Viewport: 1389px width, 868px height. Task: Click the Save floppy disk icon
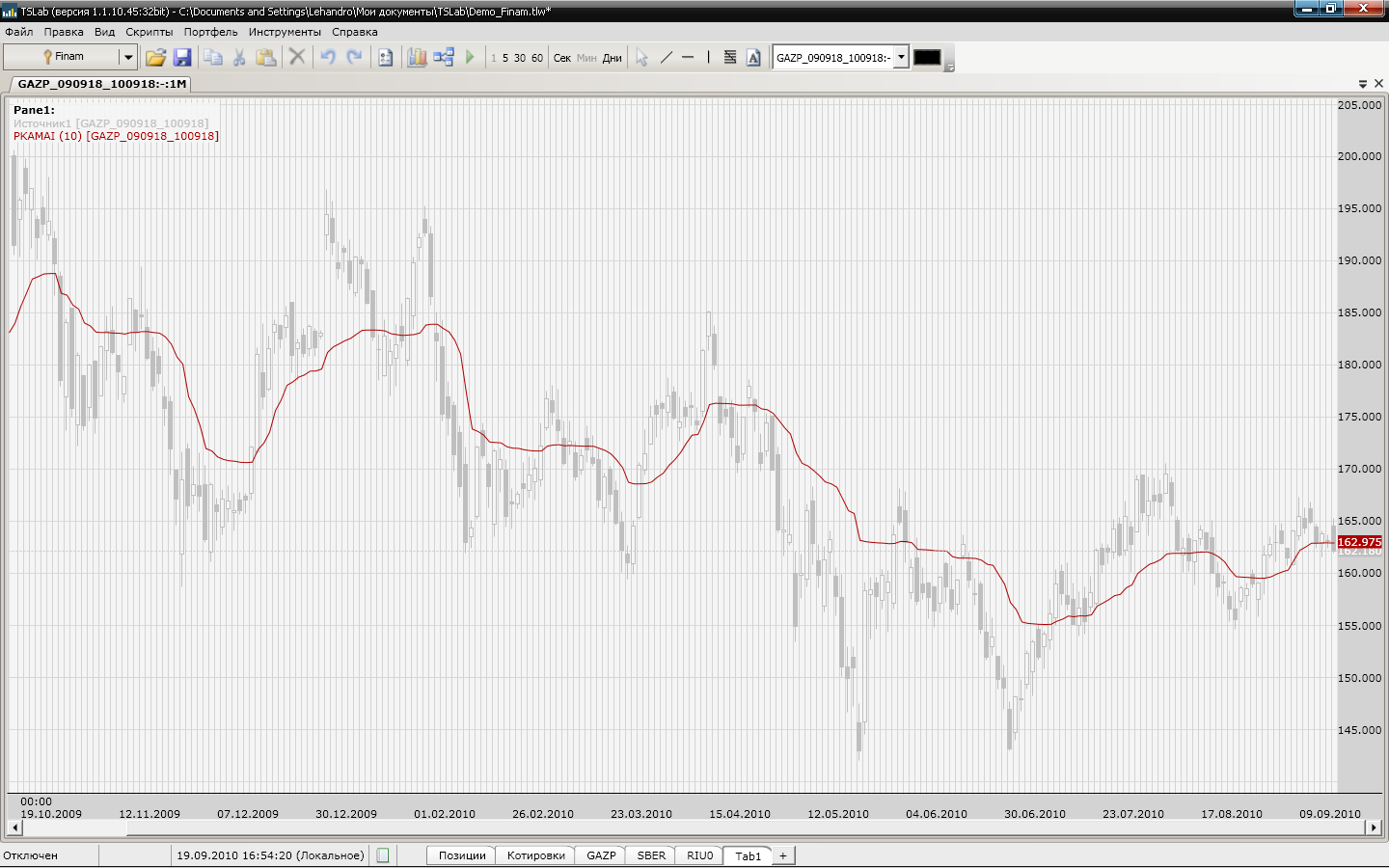click(x=182, y=58)
